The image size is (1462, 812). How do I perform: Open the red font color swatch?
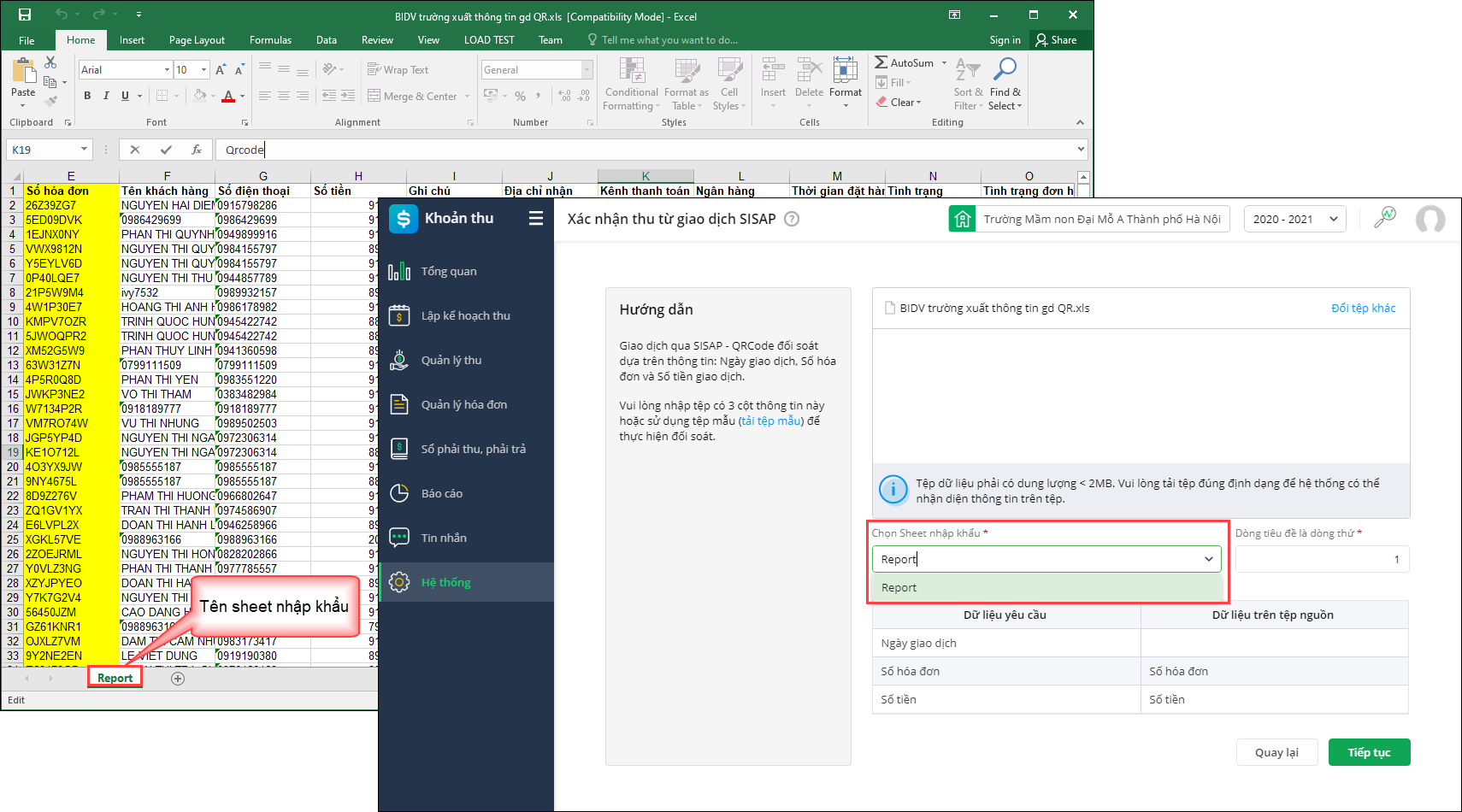click(x=228, y=96)
